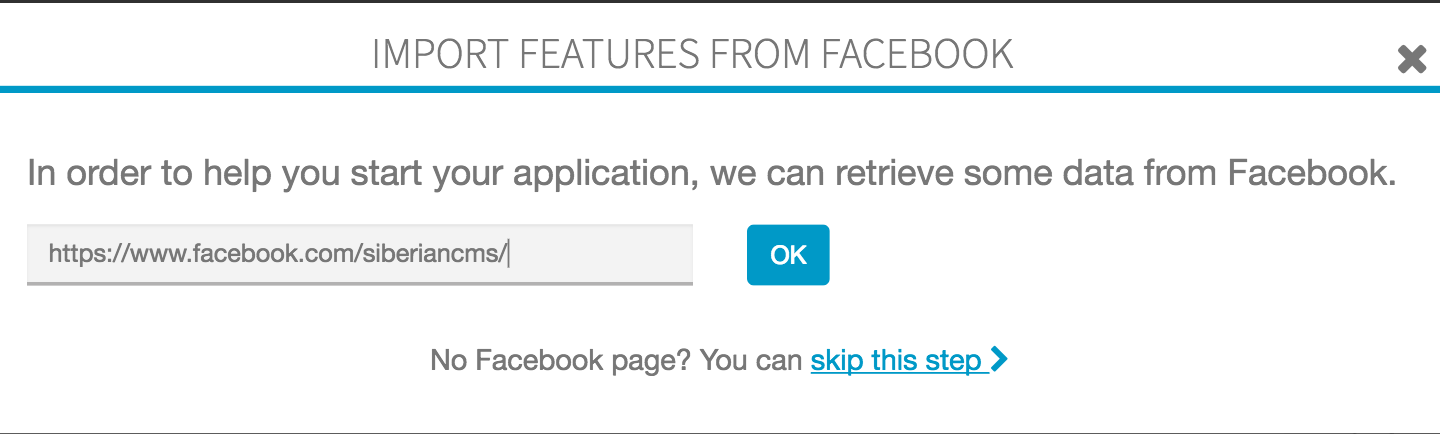1440x434 pixels.
Task: Click the retrieve data from Facebook description text
Action: coord(710,174)
